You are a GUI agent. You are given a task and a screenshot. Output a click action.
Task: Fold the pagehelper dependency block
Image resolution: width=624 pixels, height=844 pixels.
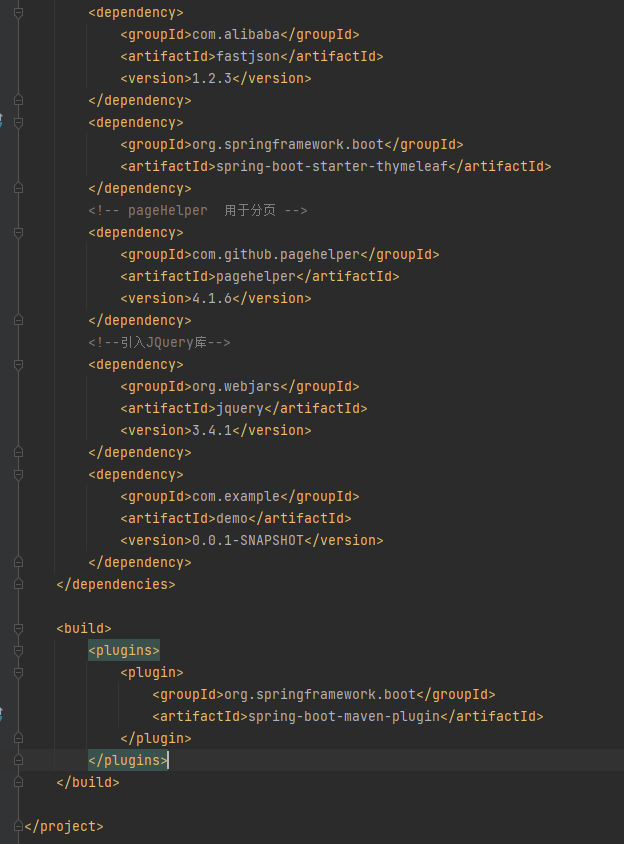(18, 233)
